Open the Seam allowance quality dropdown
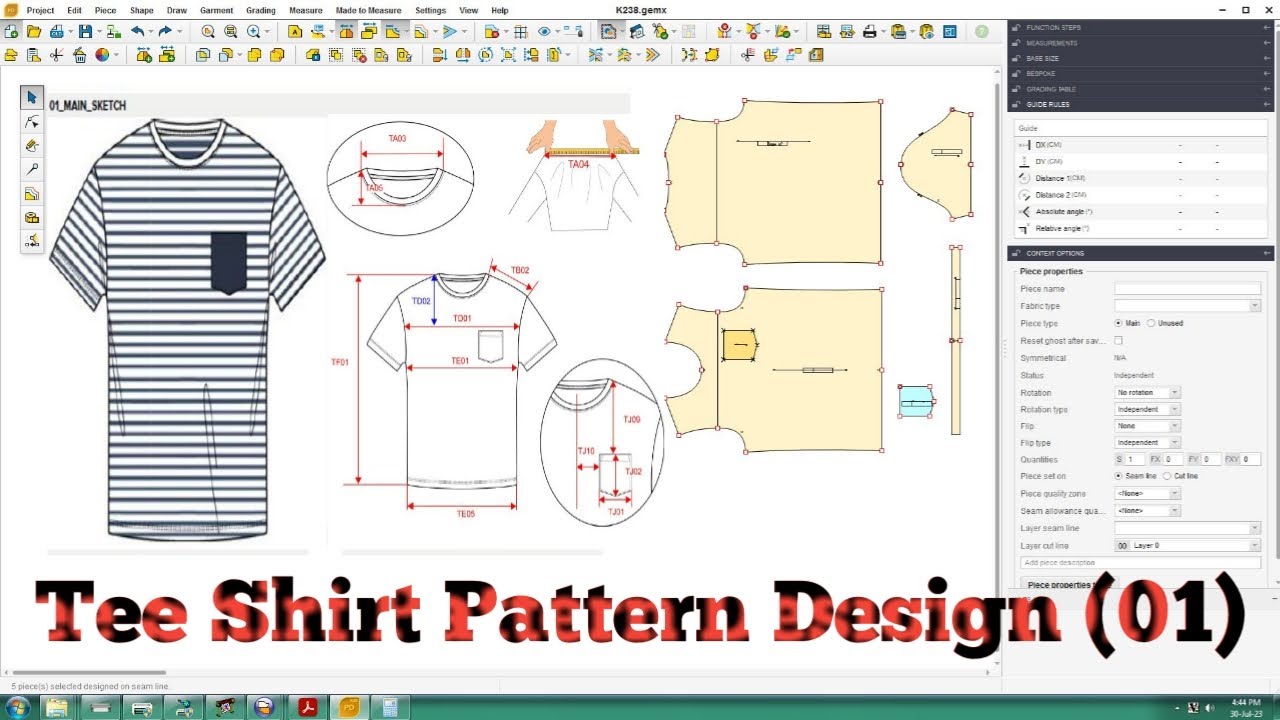 (x=1148, y=511)
